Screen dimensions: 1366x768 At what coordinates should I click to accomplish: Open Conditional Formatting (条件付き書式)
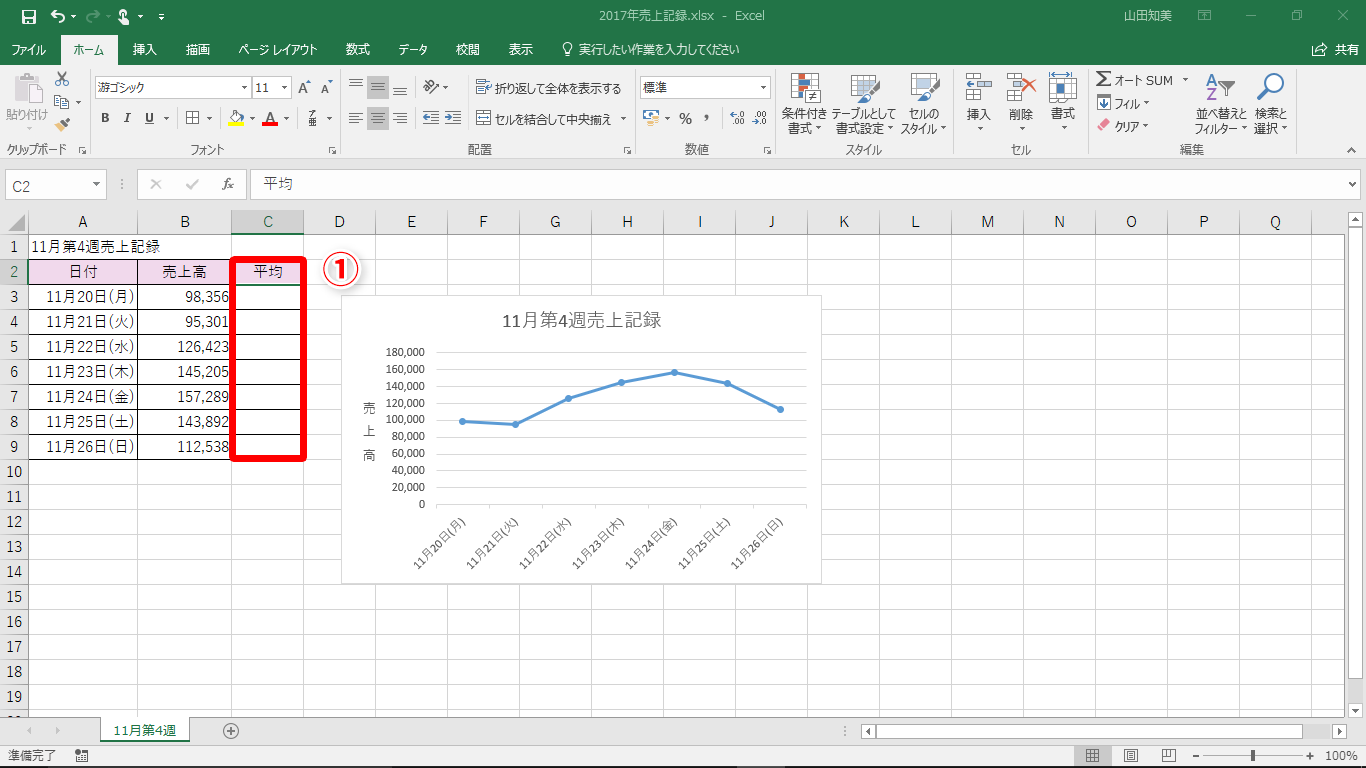coord(805,103)
